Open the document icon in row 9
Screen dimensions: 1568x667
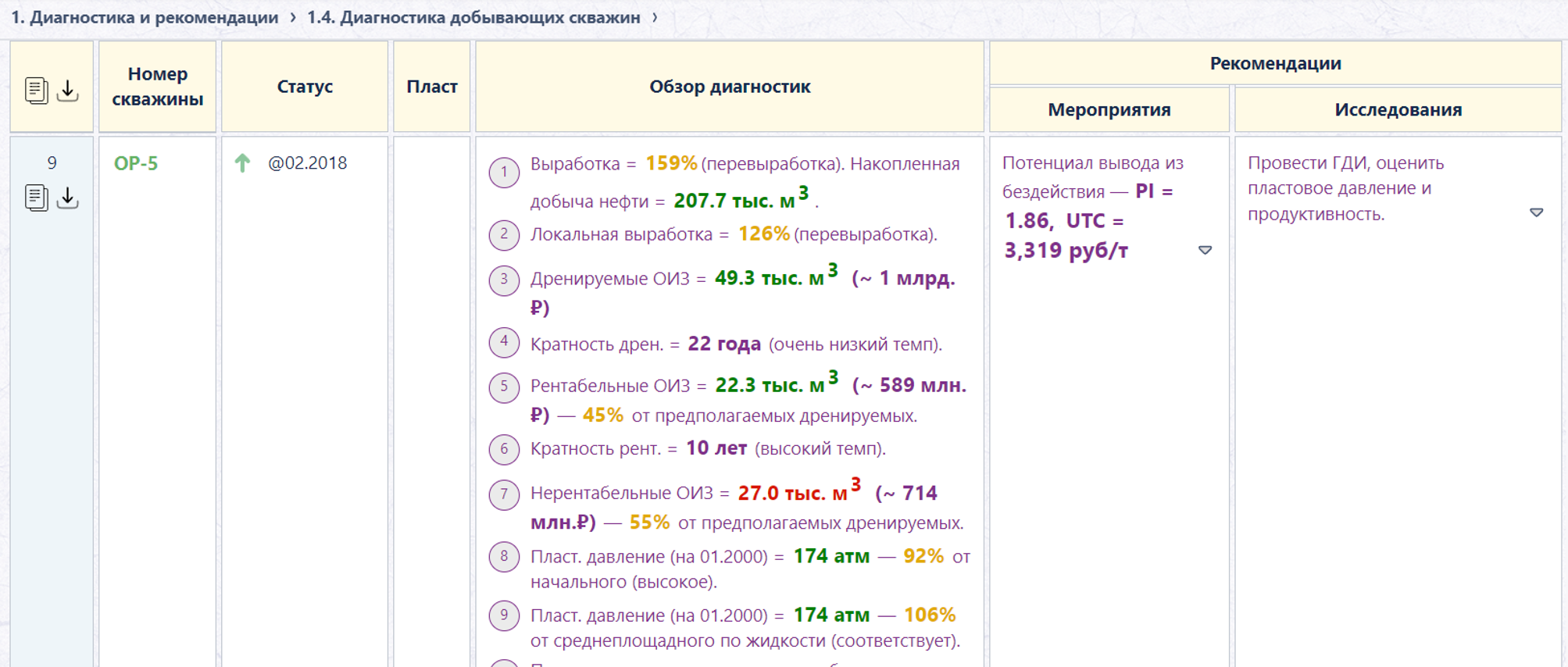[36, 198]
